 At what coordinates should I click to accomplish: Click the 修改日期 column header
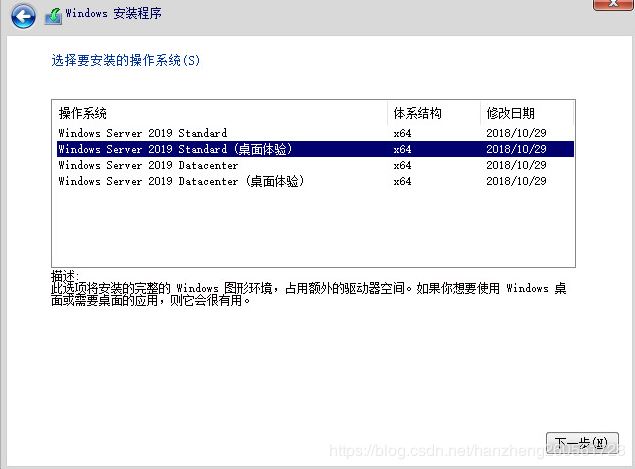(510, 113)
